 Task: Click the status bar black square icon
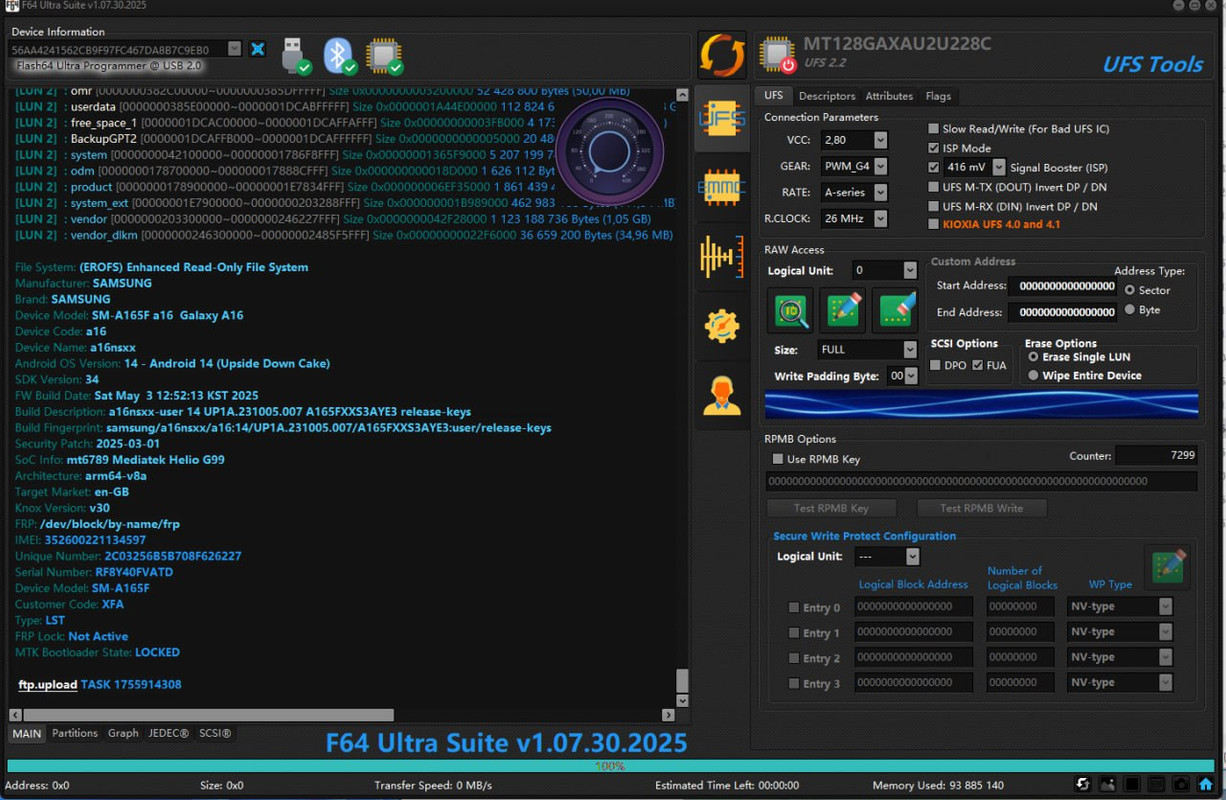click(1132, 785)
